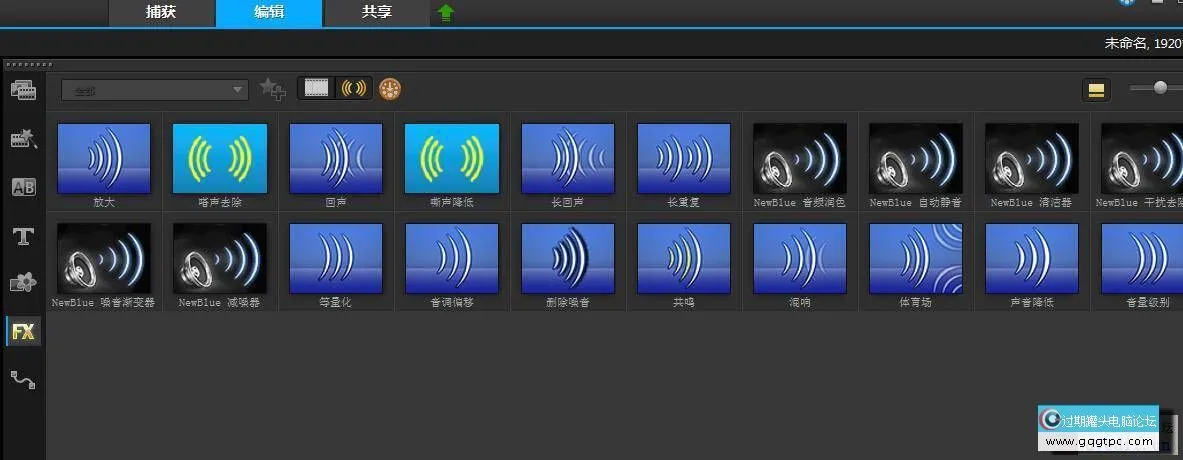Viewport: 1183px width, 460px height.
Task: Open the Instant Project templates panel
Action: click(x=23, y=139)
